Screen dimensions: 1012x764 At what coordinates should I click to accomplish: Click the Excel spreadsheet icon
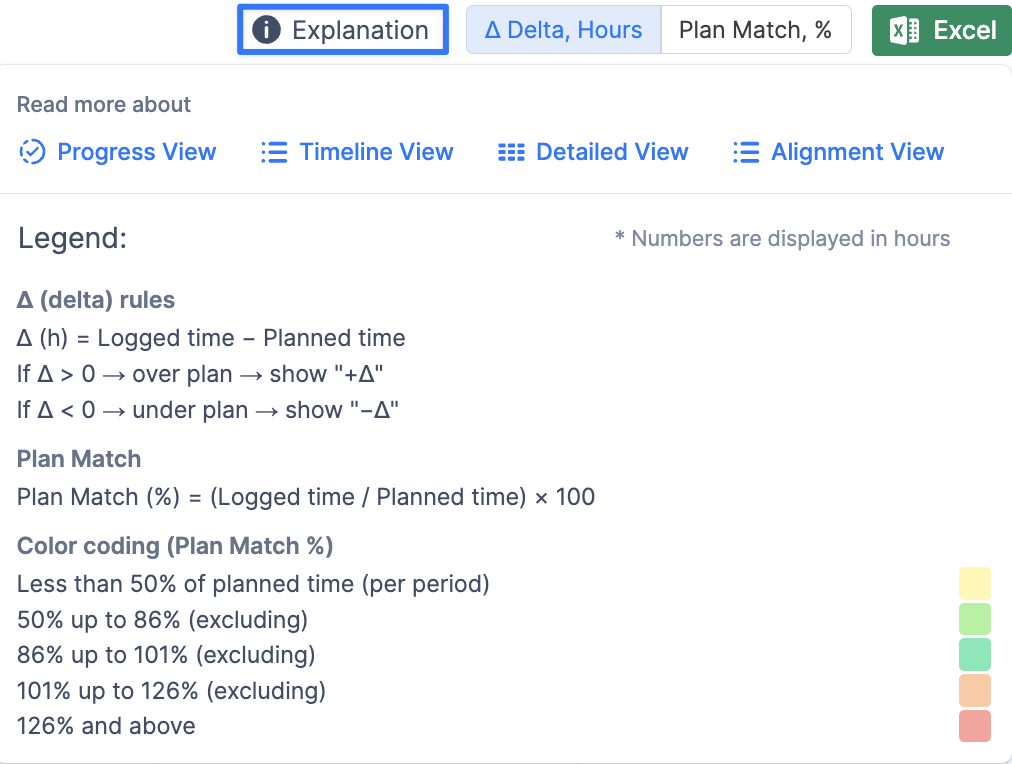click(904, 30)
